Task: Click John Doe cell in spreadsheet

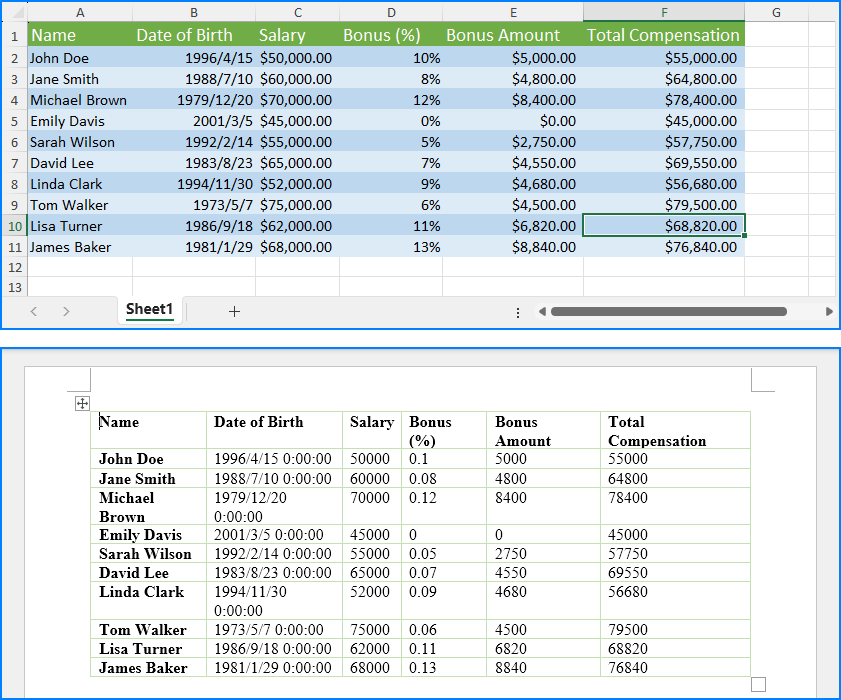Action: tap(80, 58)
